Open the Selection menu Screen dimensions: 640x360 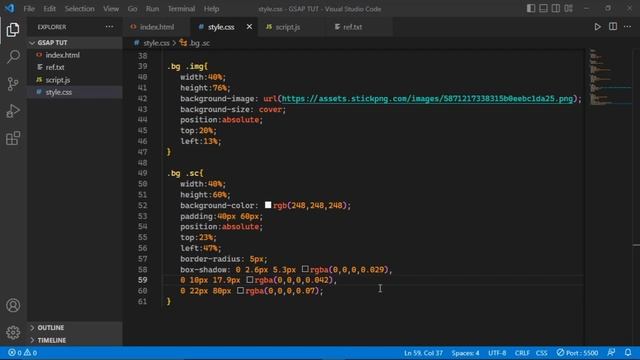point(80,9)
